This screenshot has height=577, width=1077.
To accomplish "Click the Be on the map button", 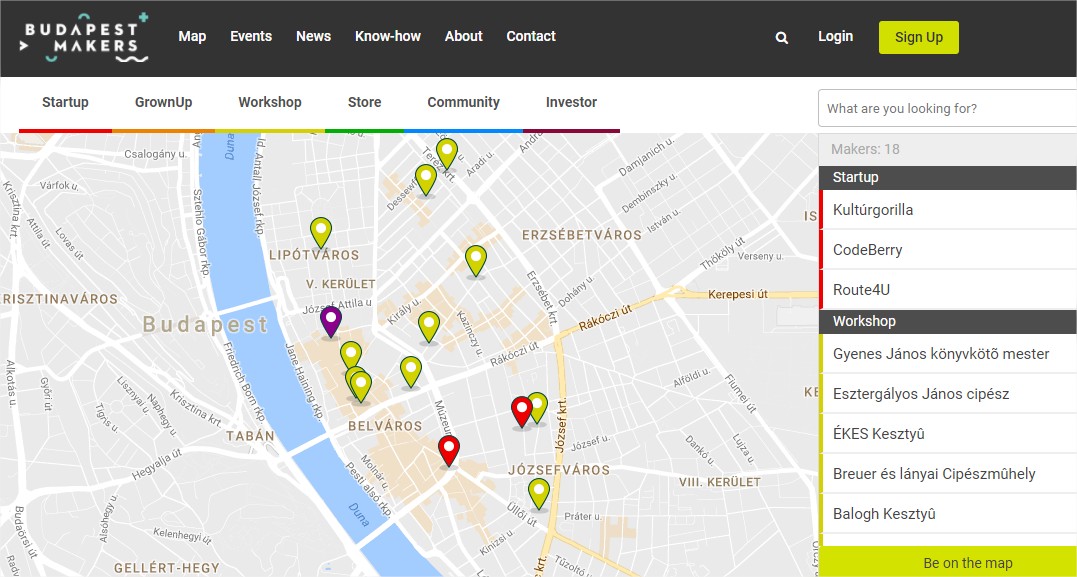I will [x=948, y=562].
